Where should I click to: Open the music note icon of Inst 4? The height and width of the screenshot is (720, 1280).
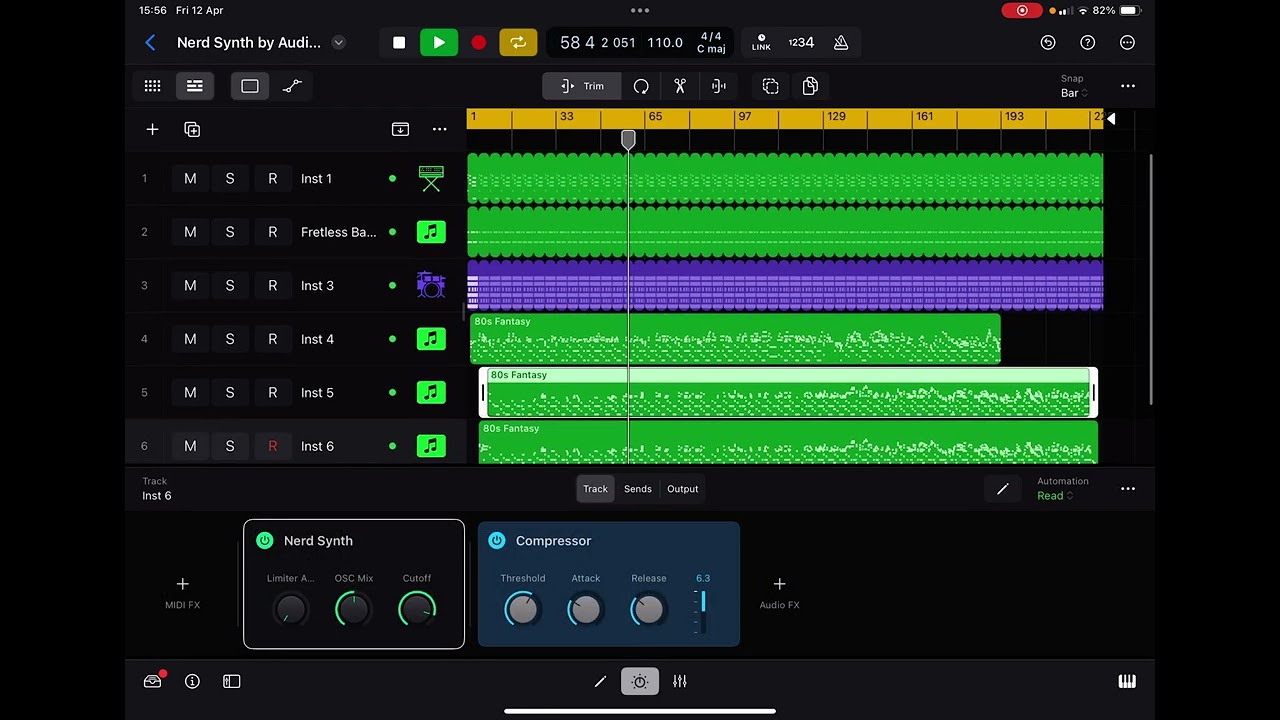click(431, 339)
